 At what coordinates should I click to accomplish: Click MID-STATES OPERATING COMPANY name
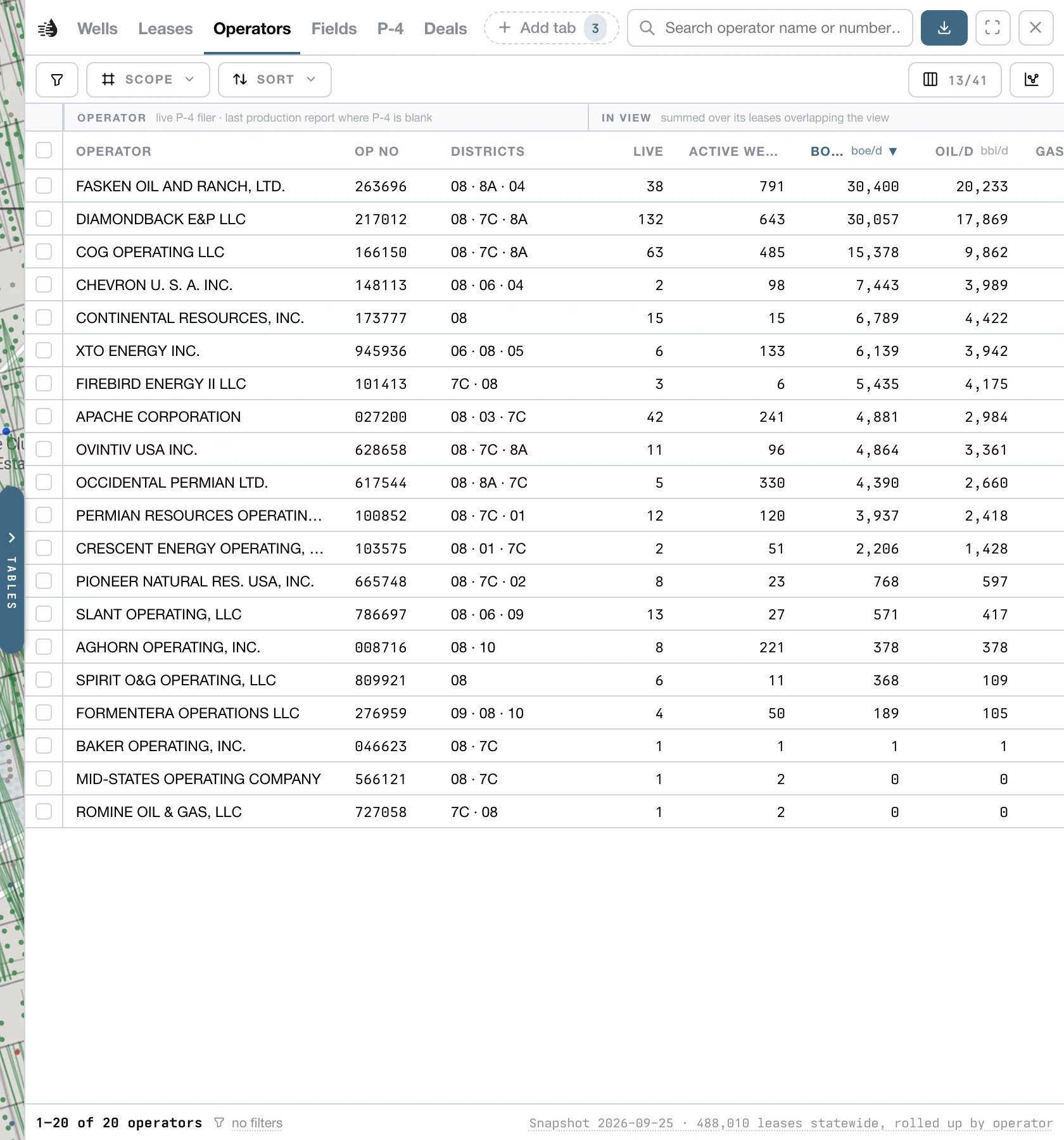click(198, 779)
